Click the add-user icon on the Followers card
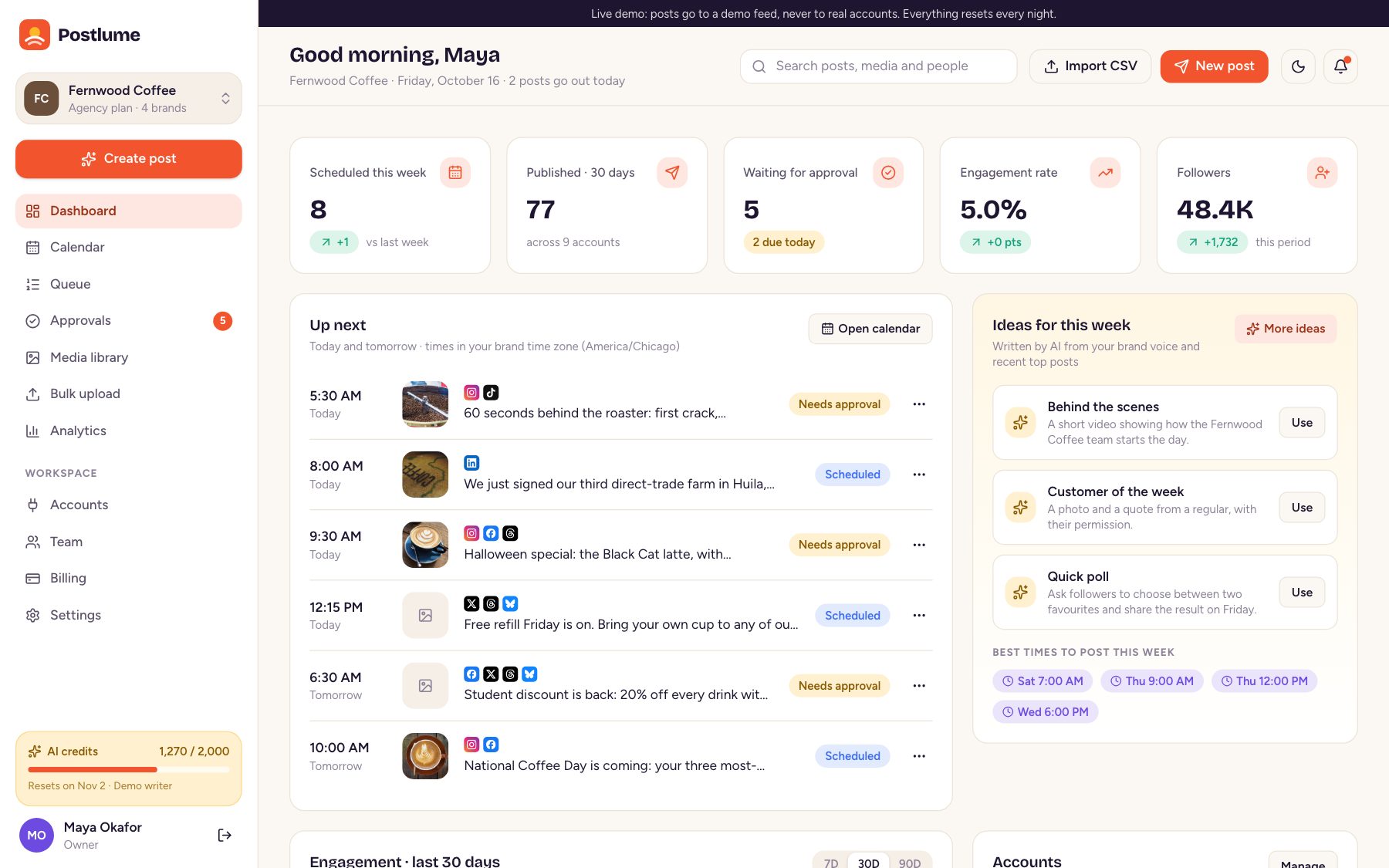The image size is (1389, 868). [x=1322, y=173]
